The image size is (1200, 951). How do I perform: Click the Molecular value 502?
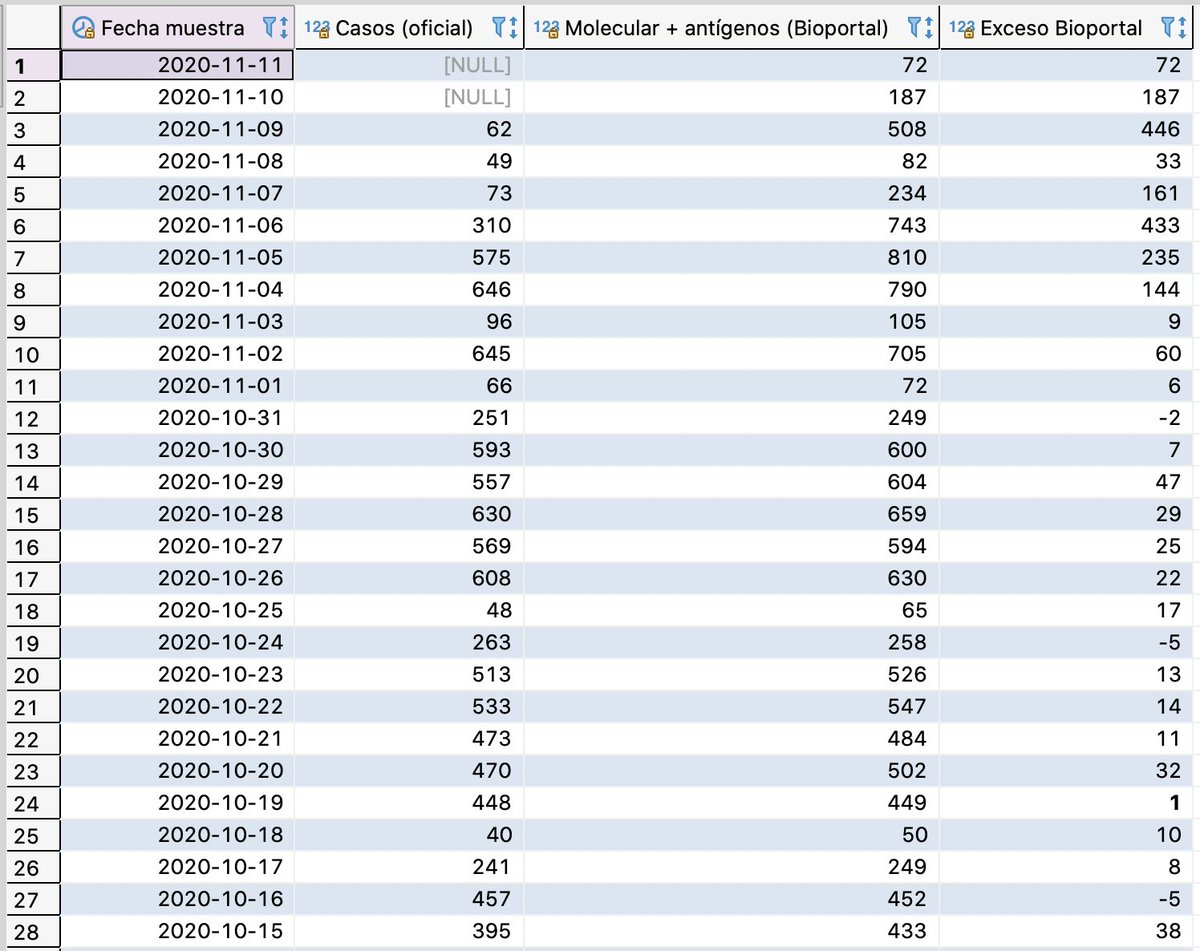coord(732,771)
